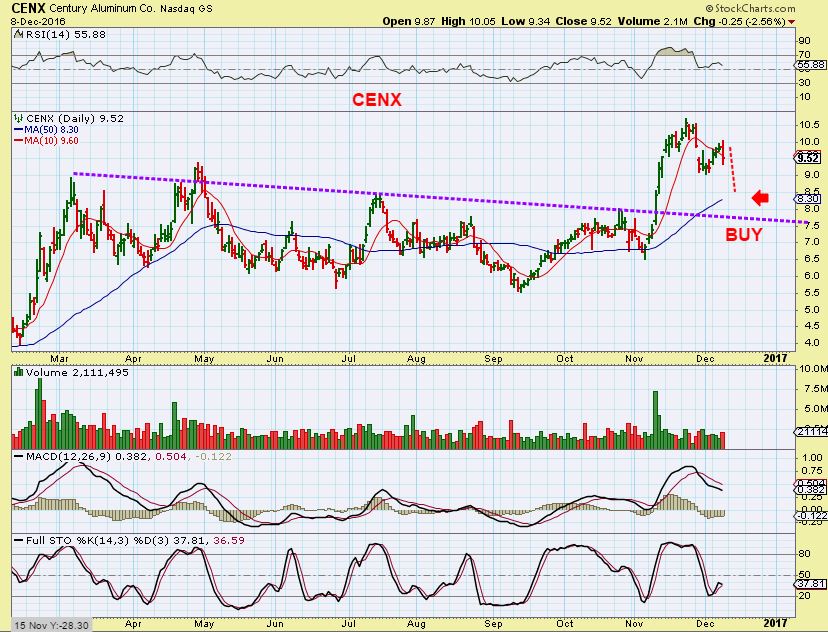Screen dimensions: 828x632
Task: Click the 4.0 price axis label
Action: click(x=812, y=343)
